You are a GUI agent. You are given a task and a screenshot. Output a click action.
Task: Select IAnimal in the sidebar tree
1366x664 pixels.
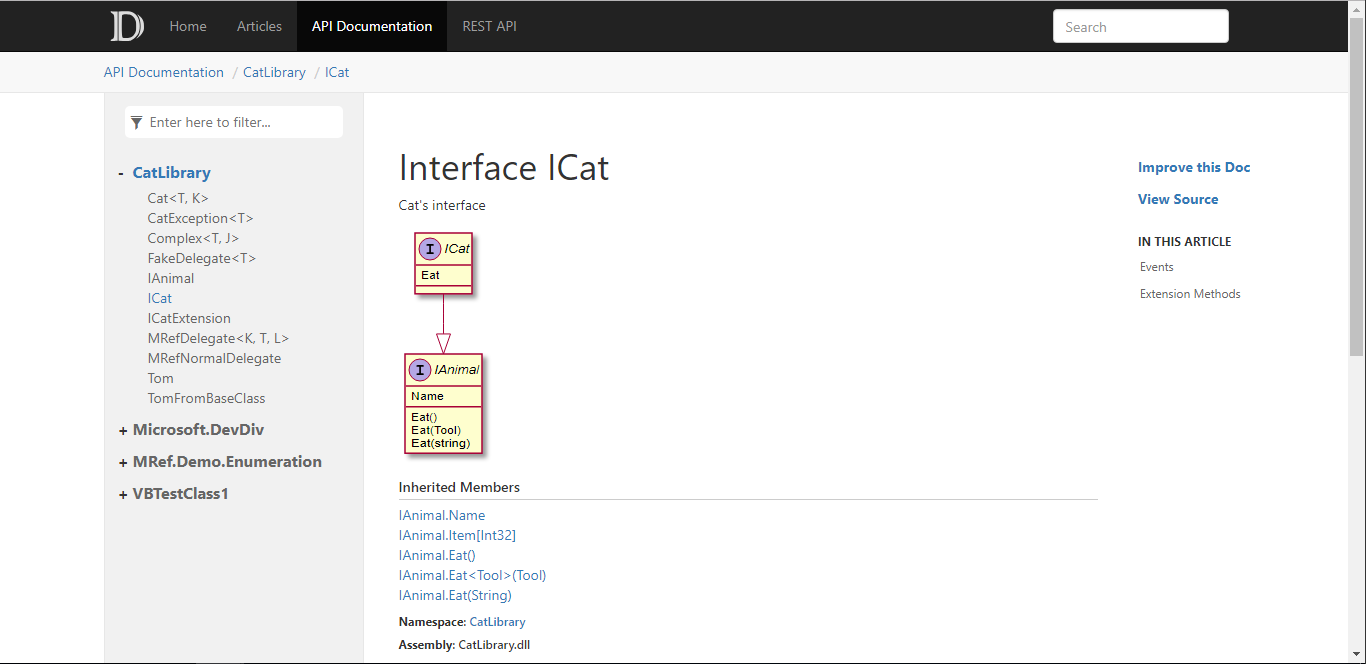(x=170, y=278)
